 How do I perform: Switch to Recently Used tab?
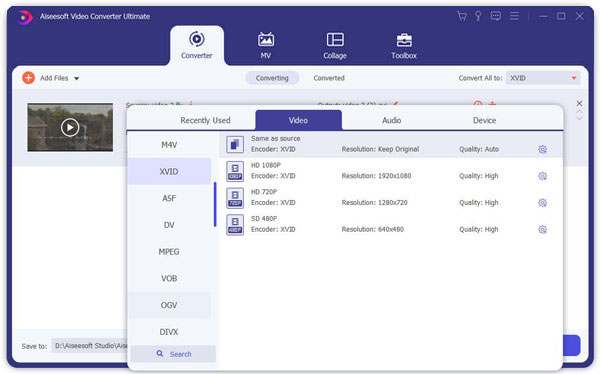pyautogui.click(x=205, y=120)
